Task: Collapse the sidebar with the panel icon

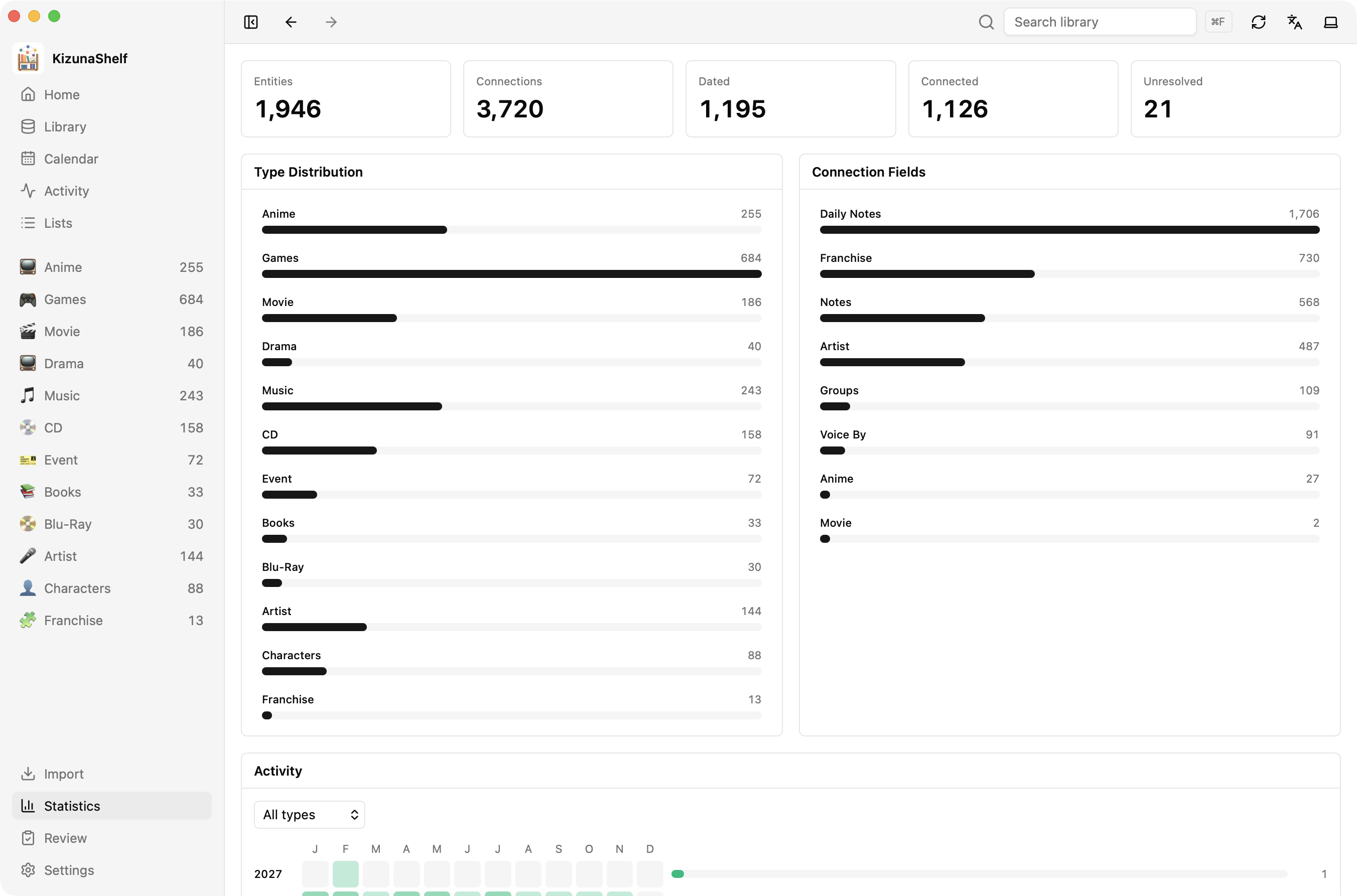Action: [x=250, y=22]
